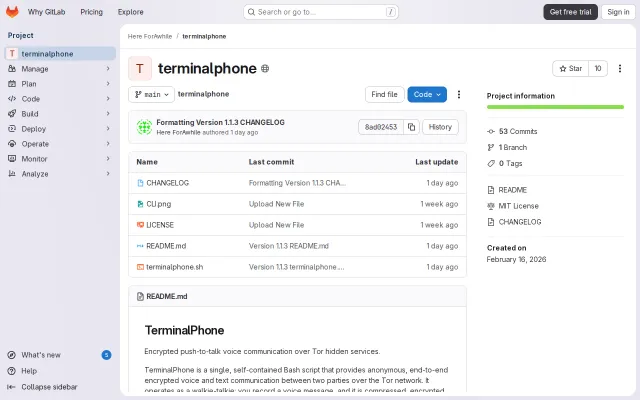The height and width of the screenshot is (400, 640).
Task: Click the Build rocket icon
Action: pos(12,113)
